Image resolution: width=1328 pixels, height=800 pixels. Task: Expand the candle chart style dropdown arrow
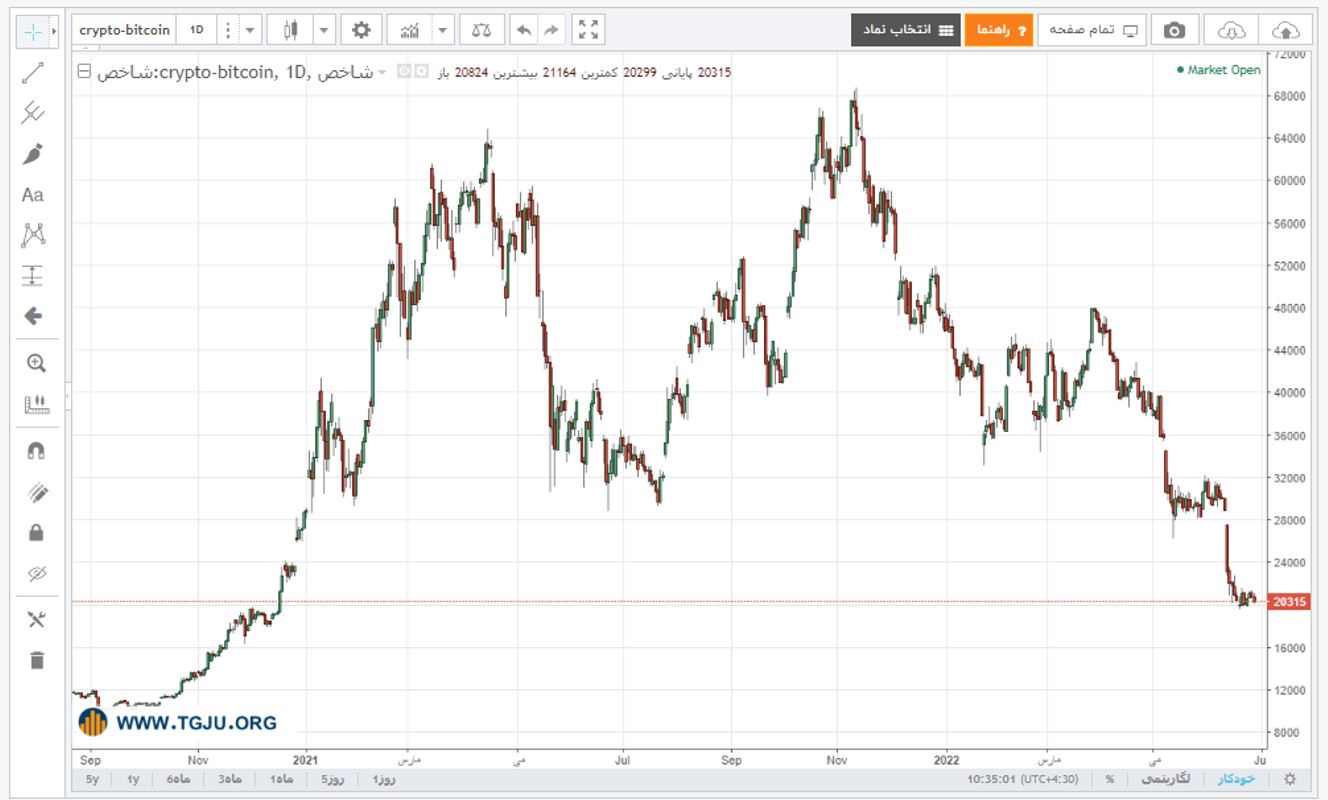coord(324,30)
